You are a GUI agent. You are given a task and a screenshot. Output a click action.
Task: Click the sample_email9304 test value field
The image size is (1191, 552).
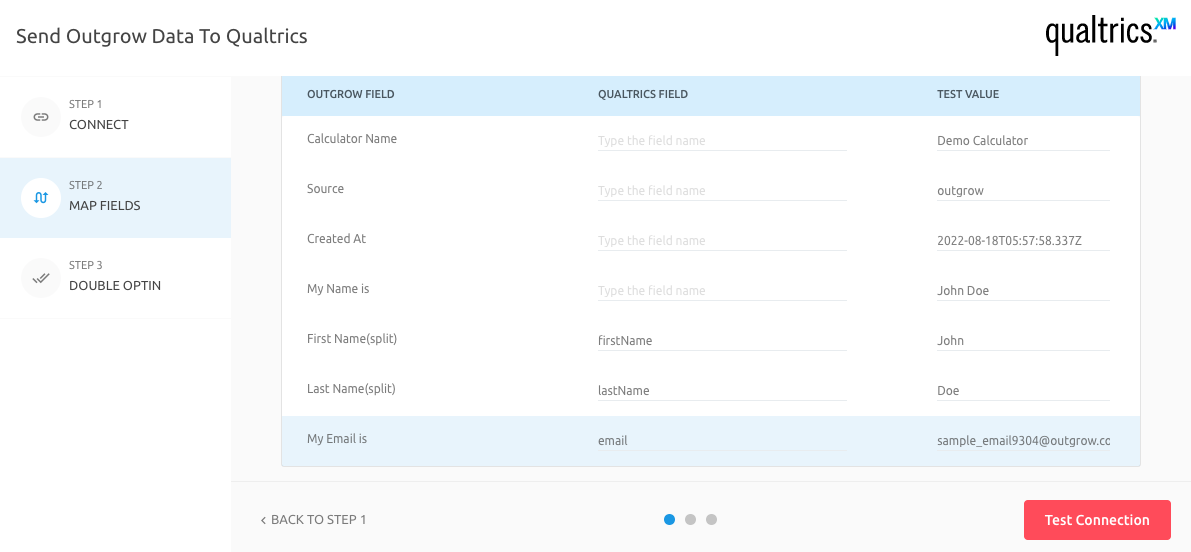(x=1023, y=441)
